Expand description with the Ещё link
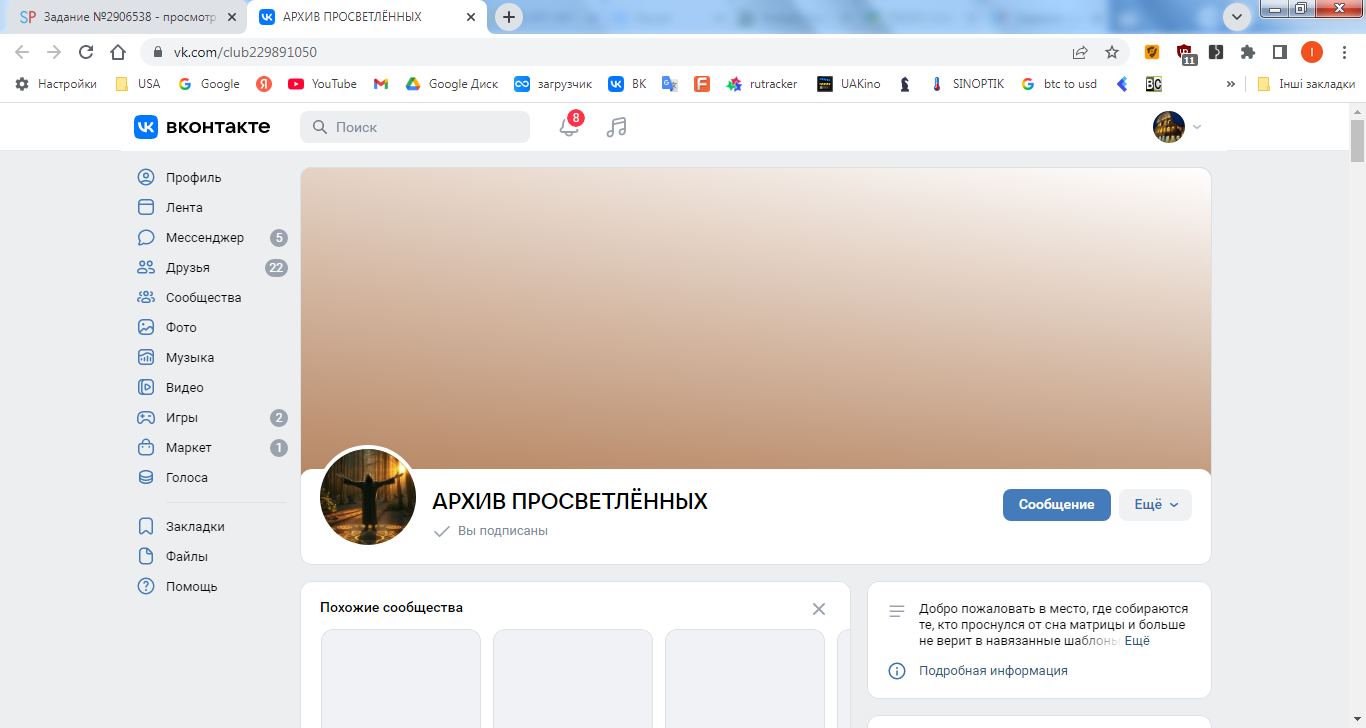The image size is (1366, 728). pos(1137,641)
